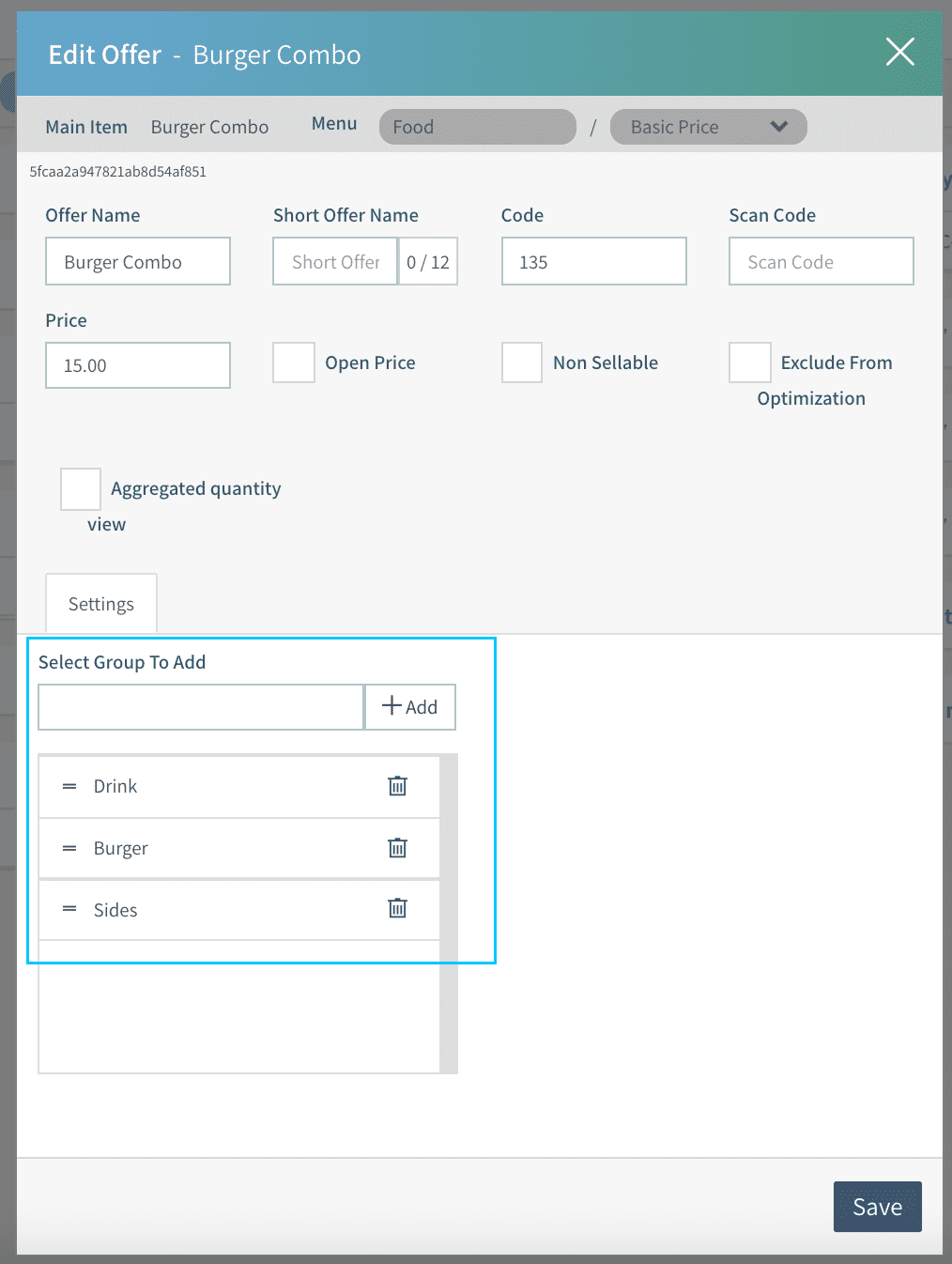This screenshot has height=1264, width=952.
Task: Tick the Non Sellable checkbox
Action: point(522,362)
